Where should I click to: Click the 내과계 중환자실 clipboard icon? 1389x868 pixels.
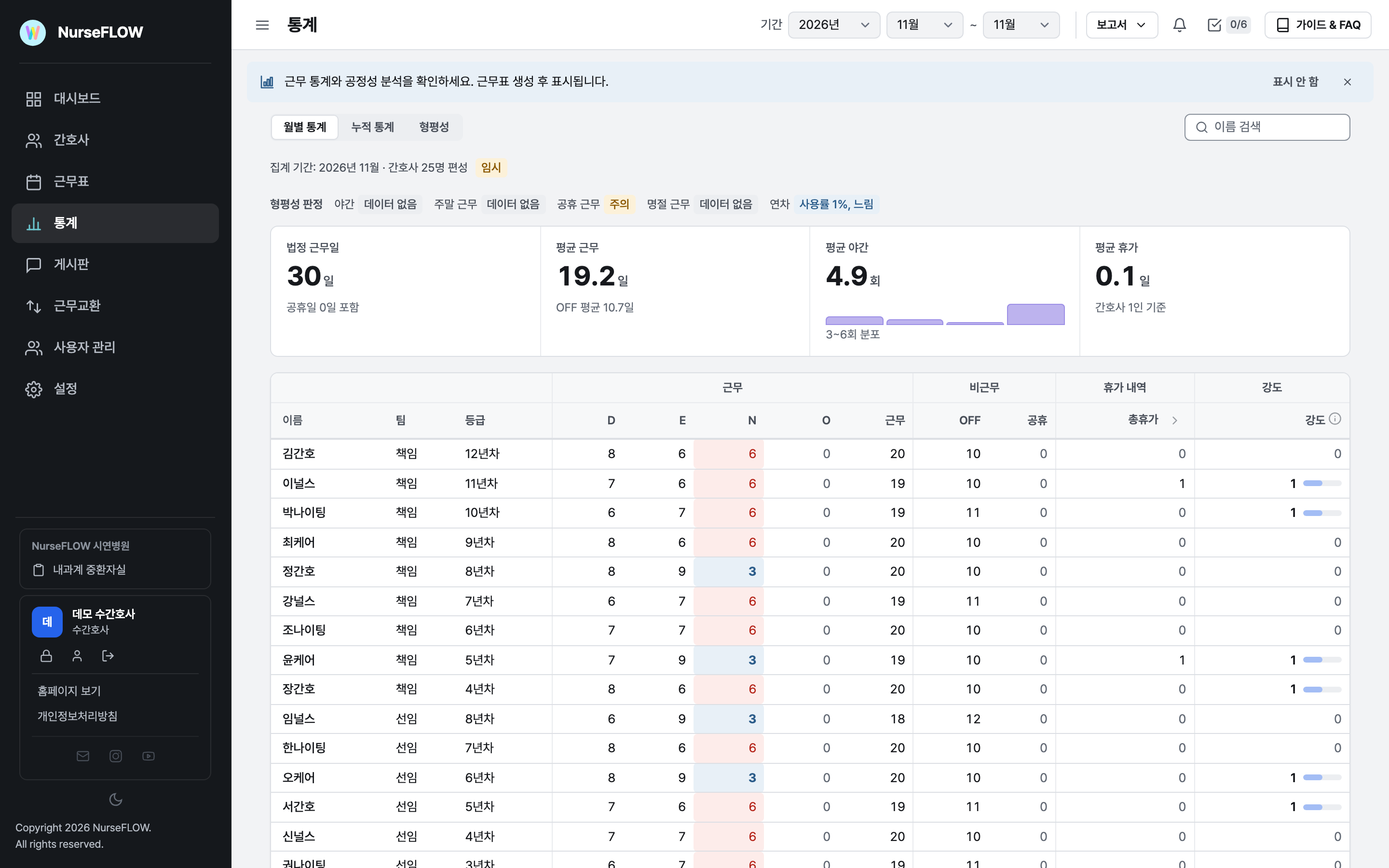39,570
